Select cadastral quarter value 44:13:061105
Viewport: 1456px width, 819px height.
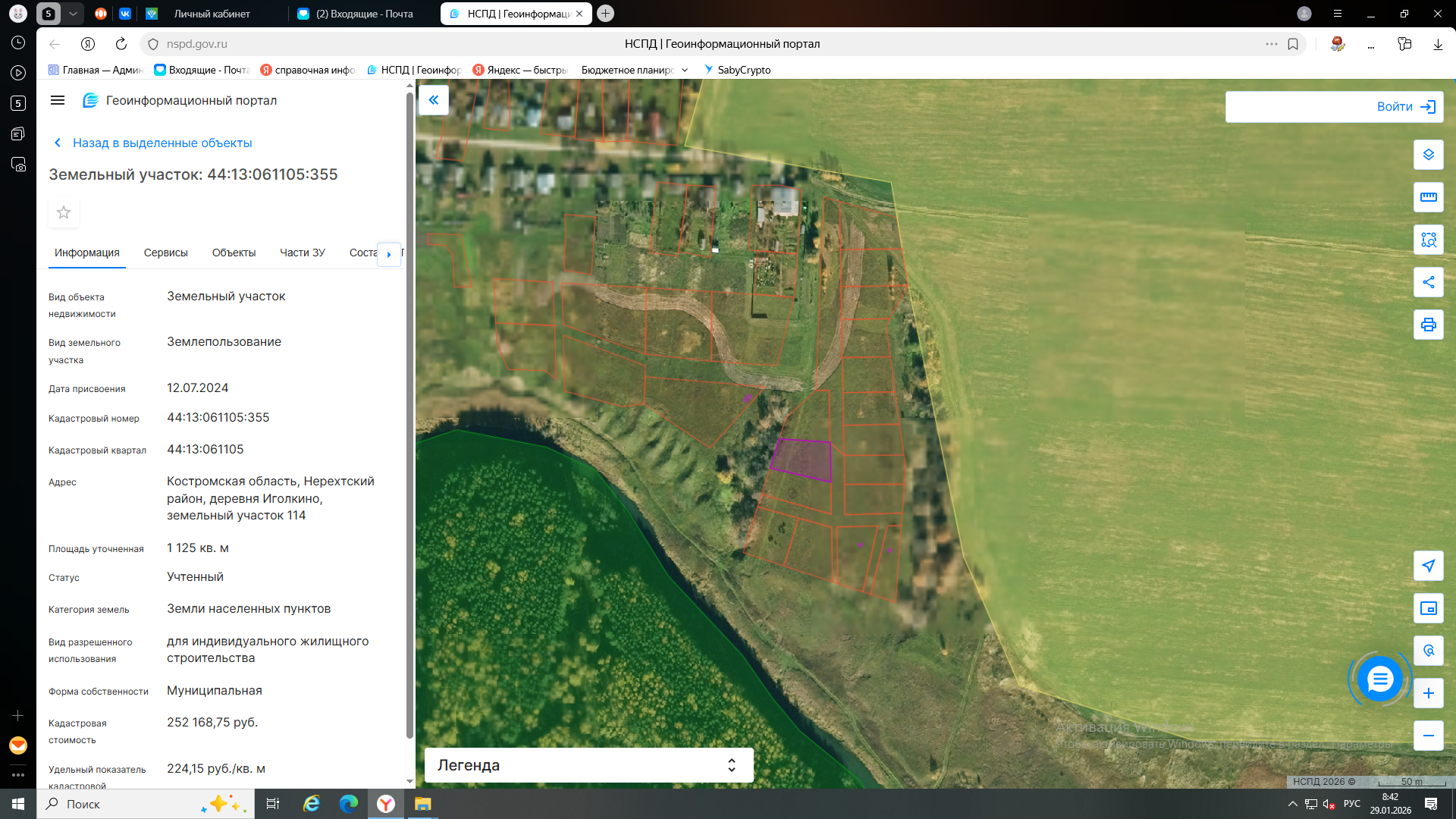[206, 450]
